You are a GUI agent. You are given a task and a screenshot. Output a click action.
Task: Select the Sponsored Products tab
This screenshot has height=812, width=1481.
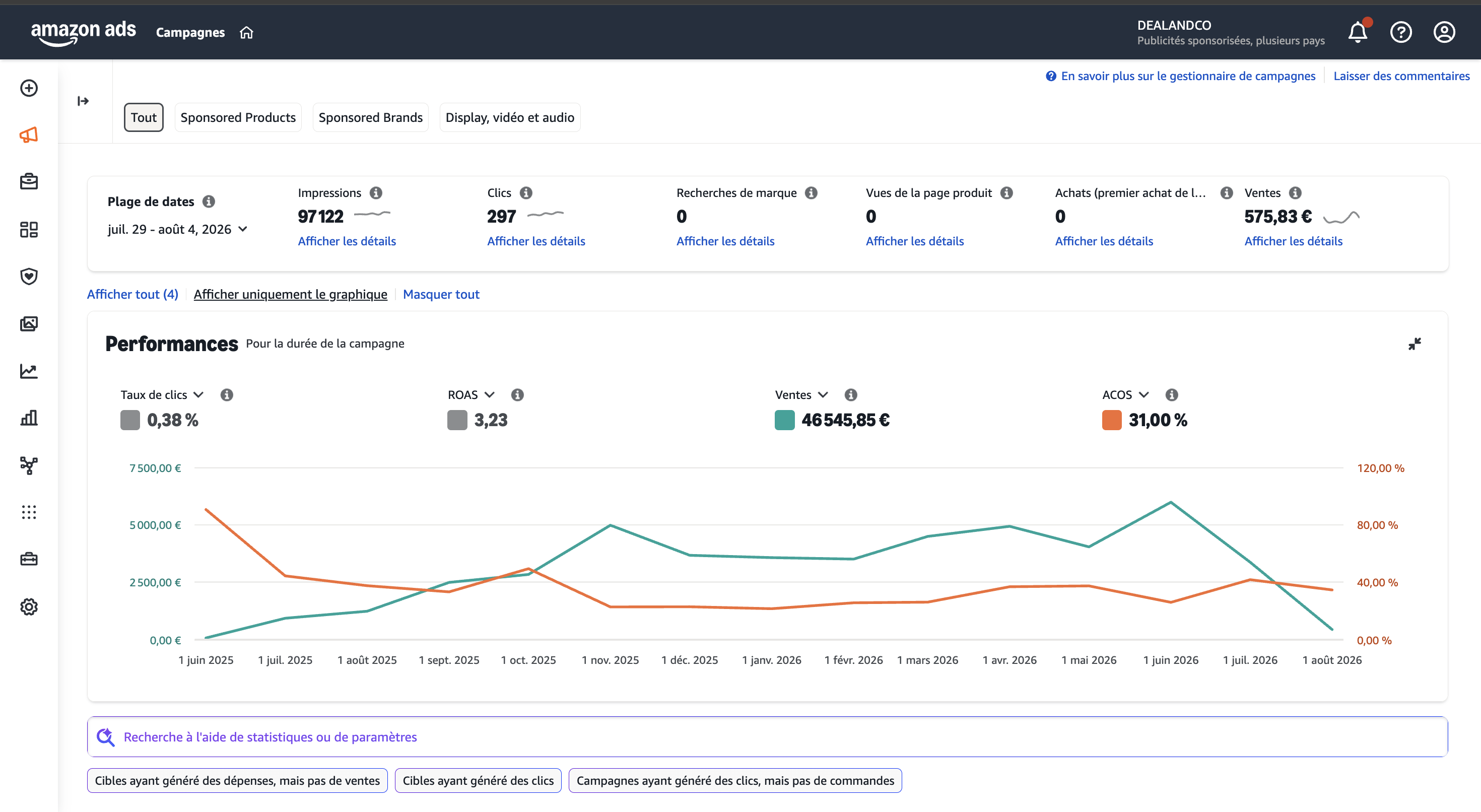click(x=238, y=117)
